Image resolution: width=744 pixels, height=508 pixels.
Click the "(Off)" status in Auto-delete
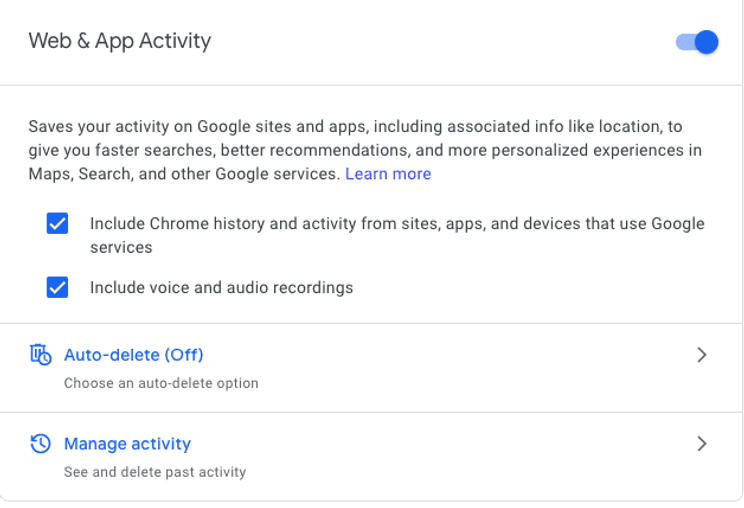[x=184, y=354]
